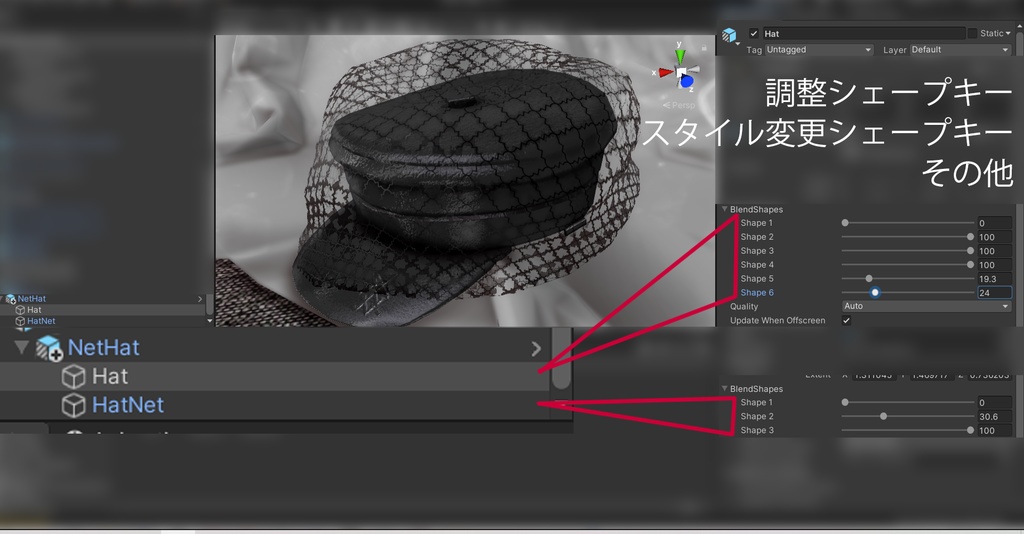Click the Shape 2 value field showing 30.6
Viewport: 1024px width, 534px height.
[x=994, y=416]
